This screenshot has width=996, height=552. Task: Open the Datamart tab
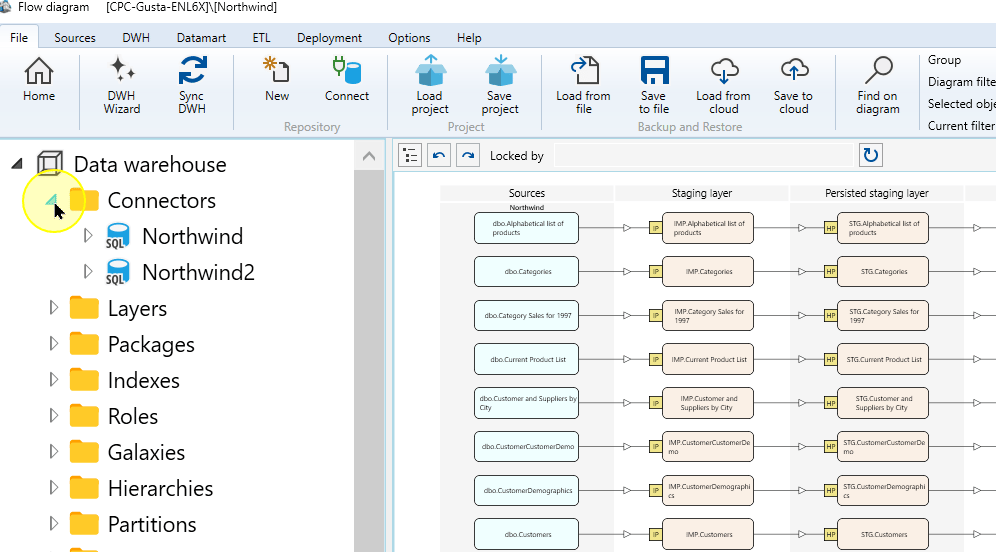(x=201, y=37)
